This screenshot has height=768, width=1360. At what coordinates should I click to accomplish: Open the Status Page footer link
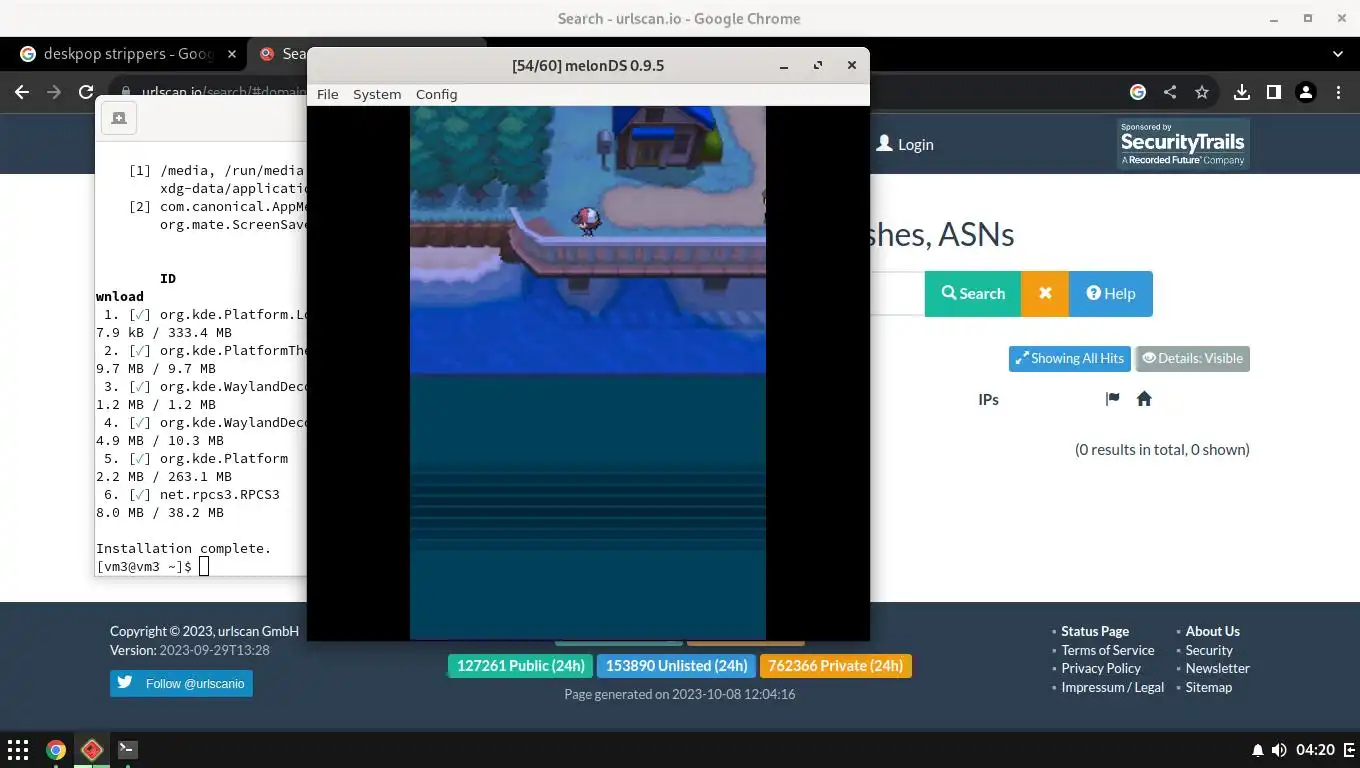pyautogui.click(x=1095, y=631)
